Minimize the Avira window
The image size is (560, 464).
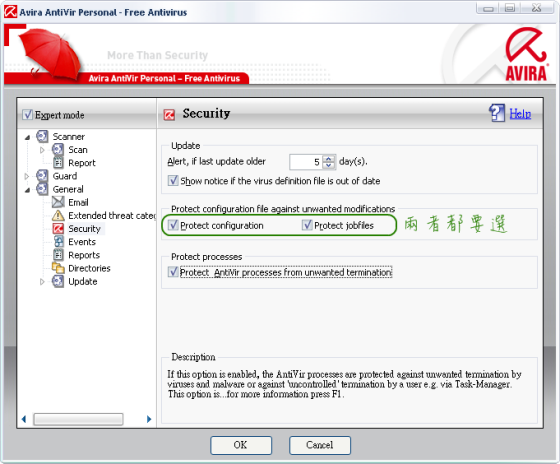click(488, 8)
